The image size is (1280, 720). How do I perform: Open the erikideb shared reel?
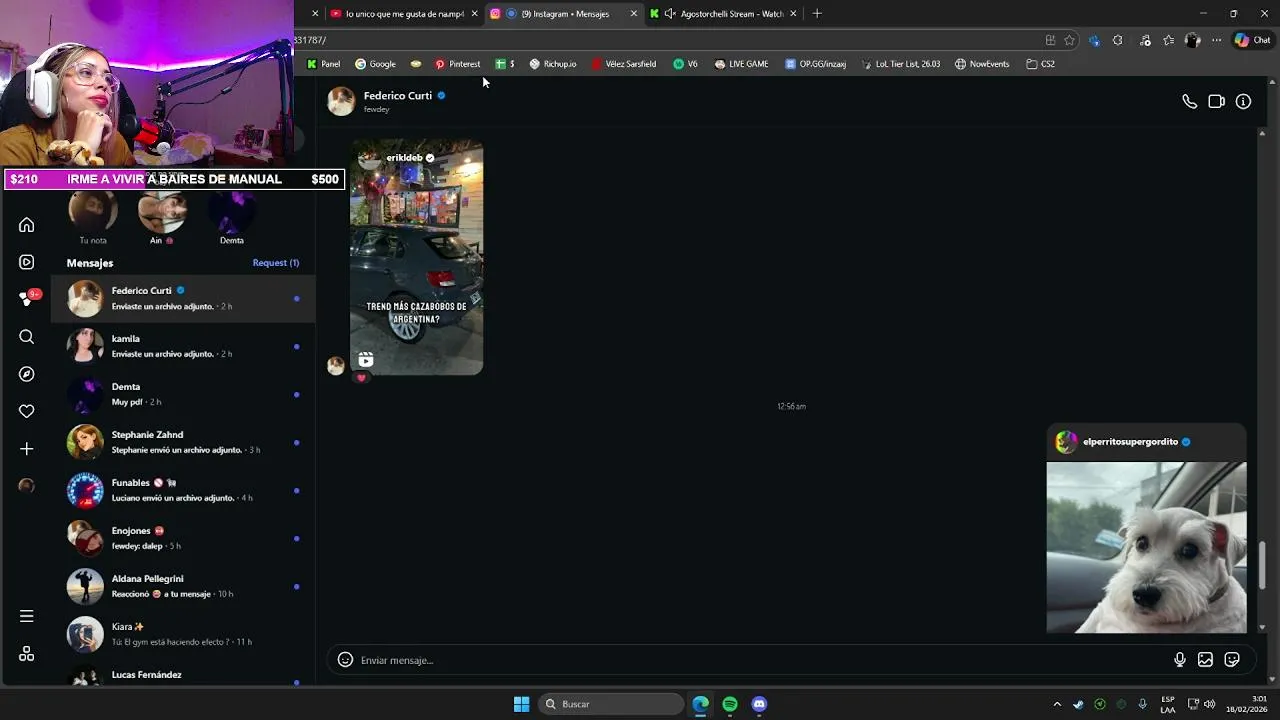tap(416, 258)
